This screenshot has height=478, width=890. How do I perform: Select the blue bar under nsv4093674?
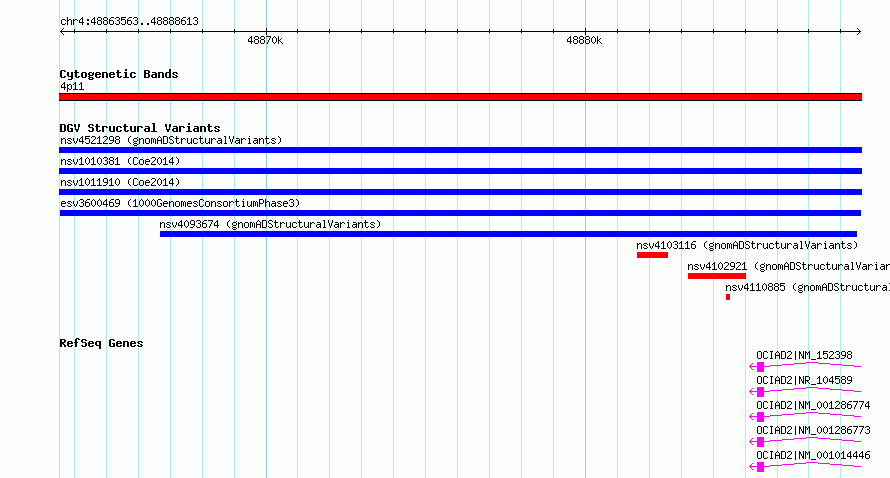(508, 234)
